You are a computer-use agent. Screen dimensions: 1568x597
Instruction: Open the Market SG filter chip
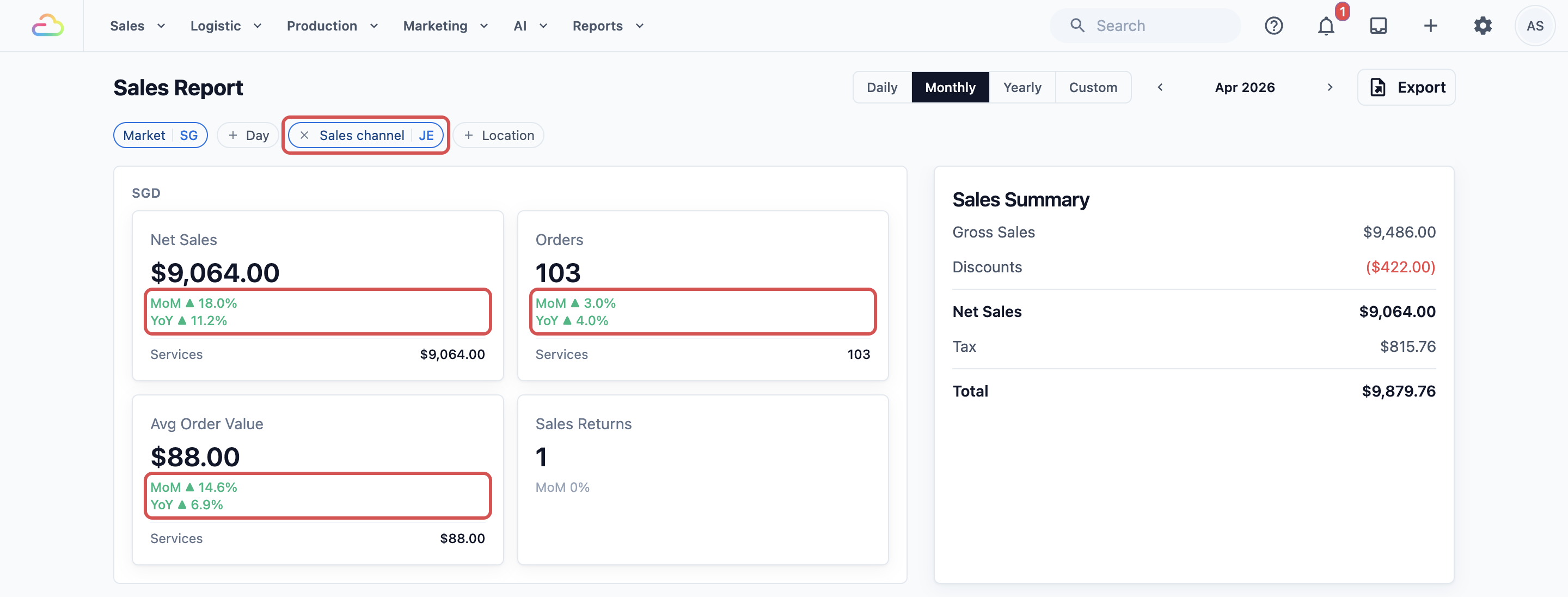click(x=161, y=135)
